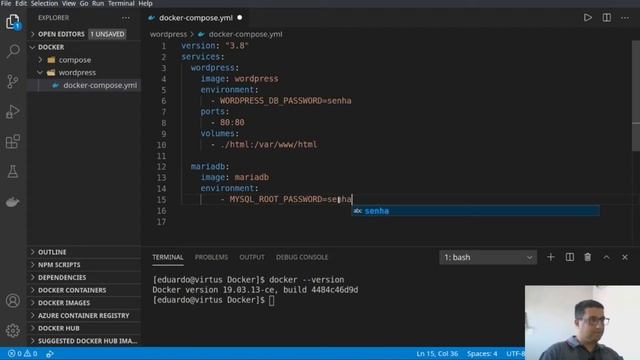Screen dimensions: 640x360
Task: Open Explorer views and more actions ellipsis
Action: pyautogui.click(x=126, y=18)
